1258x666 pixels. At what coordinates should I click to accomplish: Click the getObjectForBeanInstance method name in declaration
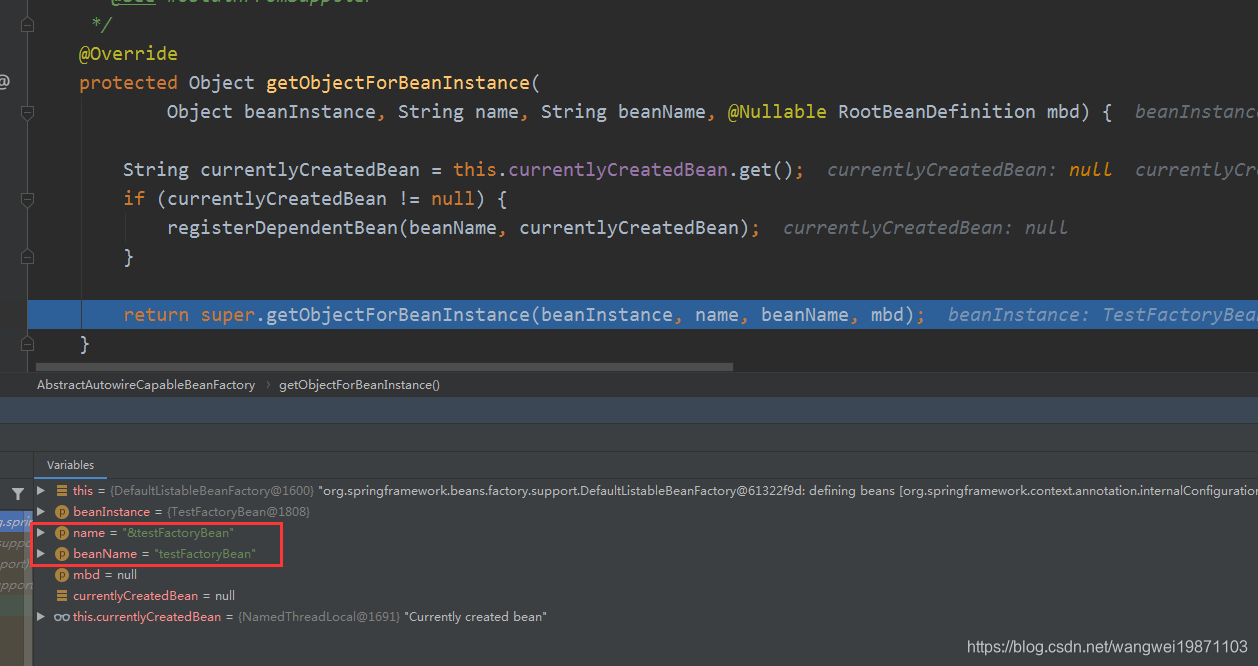click(x=398, y=83)
